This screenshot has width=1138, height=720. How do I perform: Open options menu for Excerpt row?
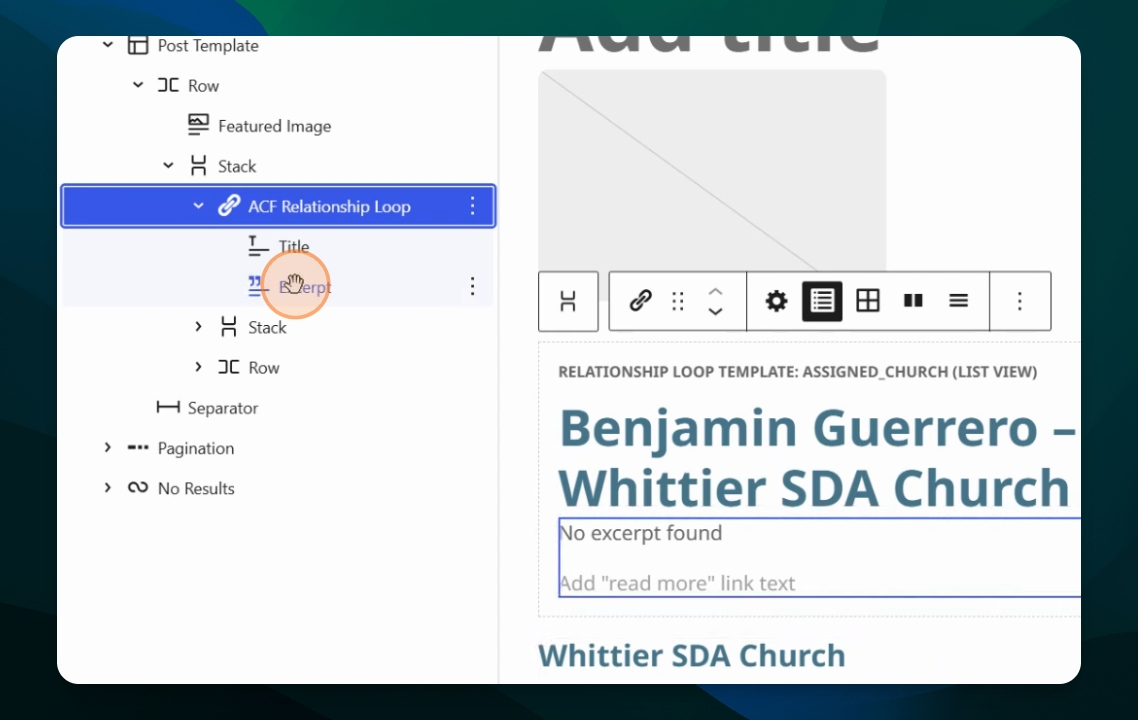coord(472,286)
